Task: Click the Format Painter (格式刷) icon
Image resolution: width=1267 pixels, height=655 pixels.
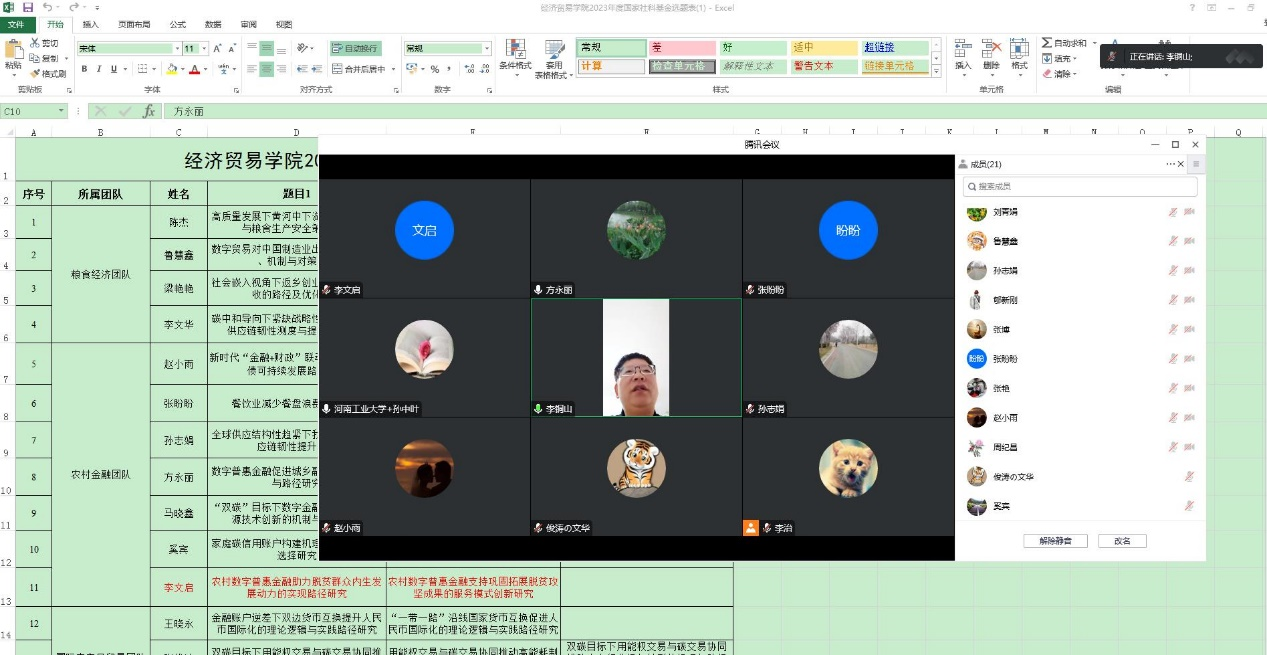Action: pyautogui.click(x=35, y=73)
